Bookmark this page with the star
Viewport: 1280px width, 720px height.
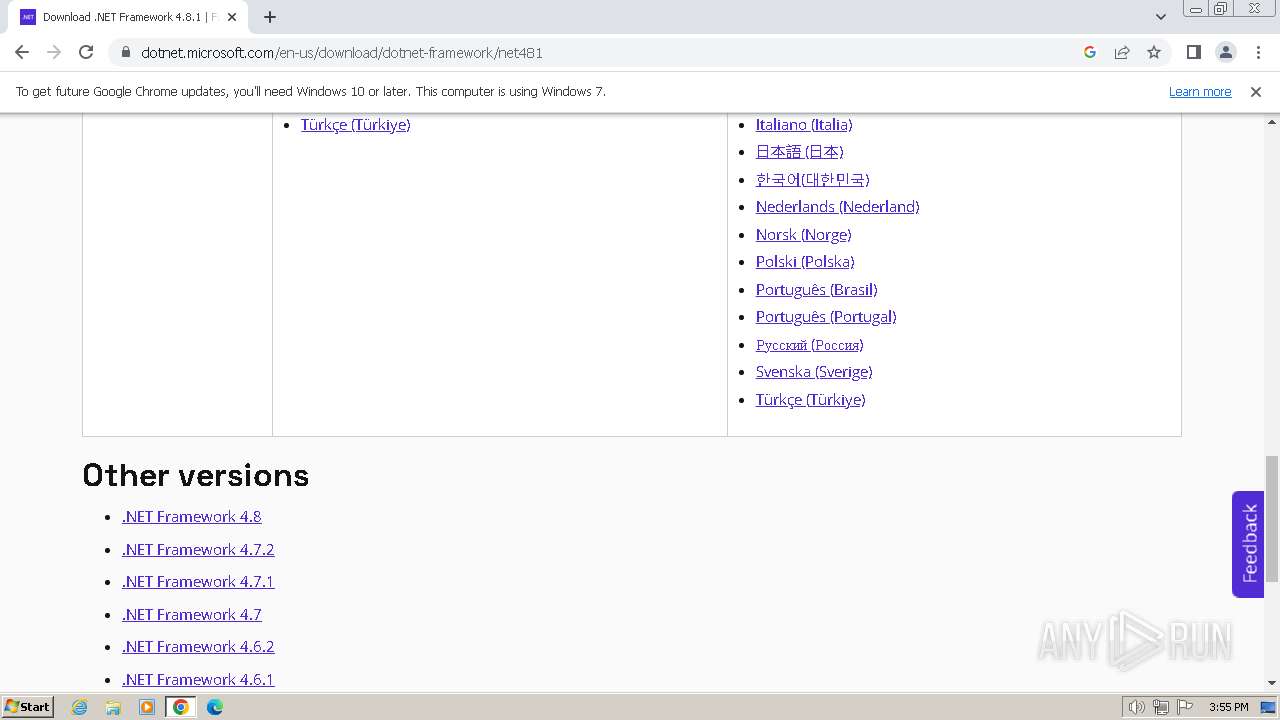(x=1154, y=52)
